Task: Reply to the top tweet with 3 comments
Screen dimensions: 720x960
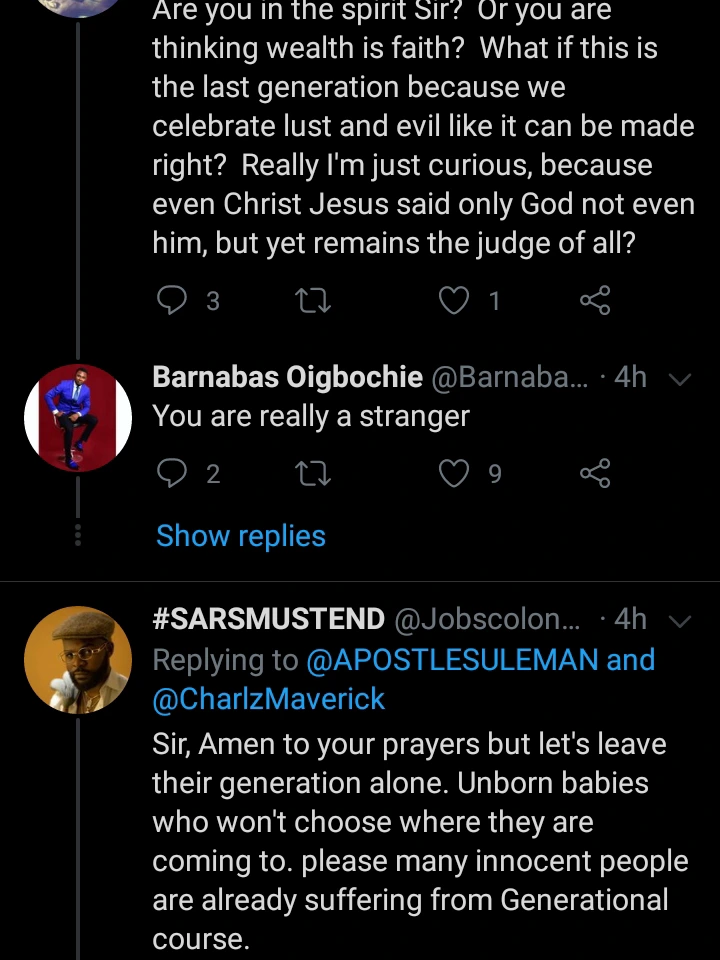Action: click(x=174, y=300)
